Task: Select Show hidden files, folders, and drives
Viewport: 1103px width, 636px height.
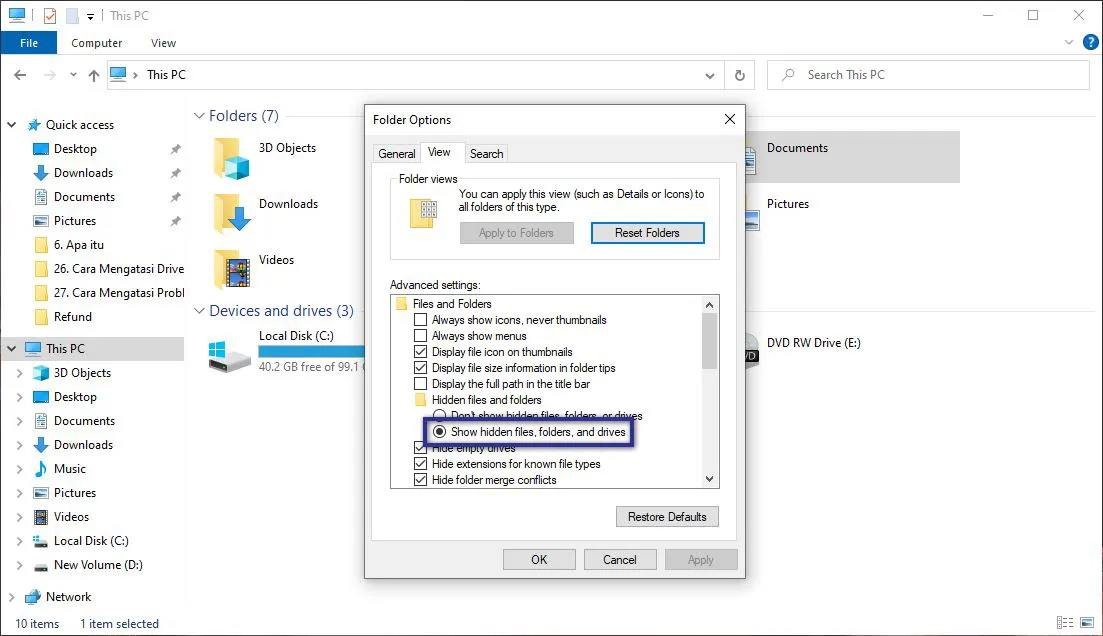Action: click(439, 431)
